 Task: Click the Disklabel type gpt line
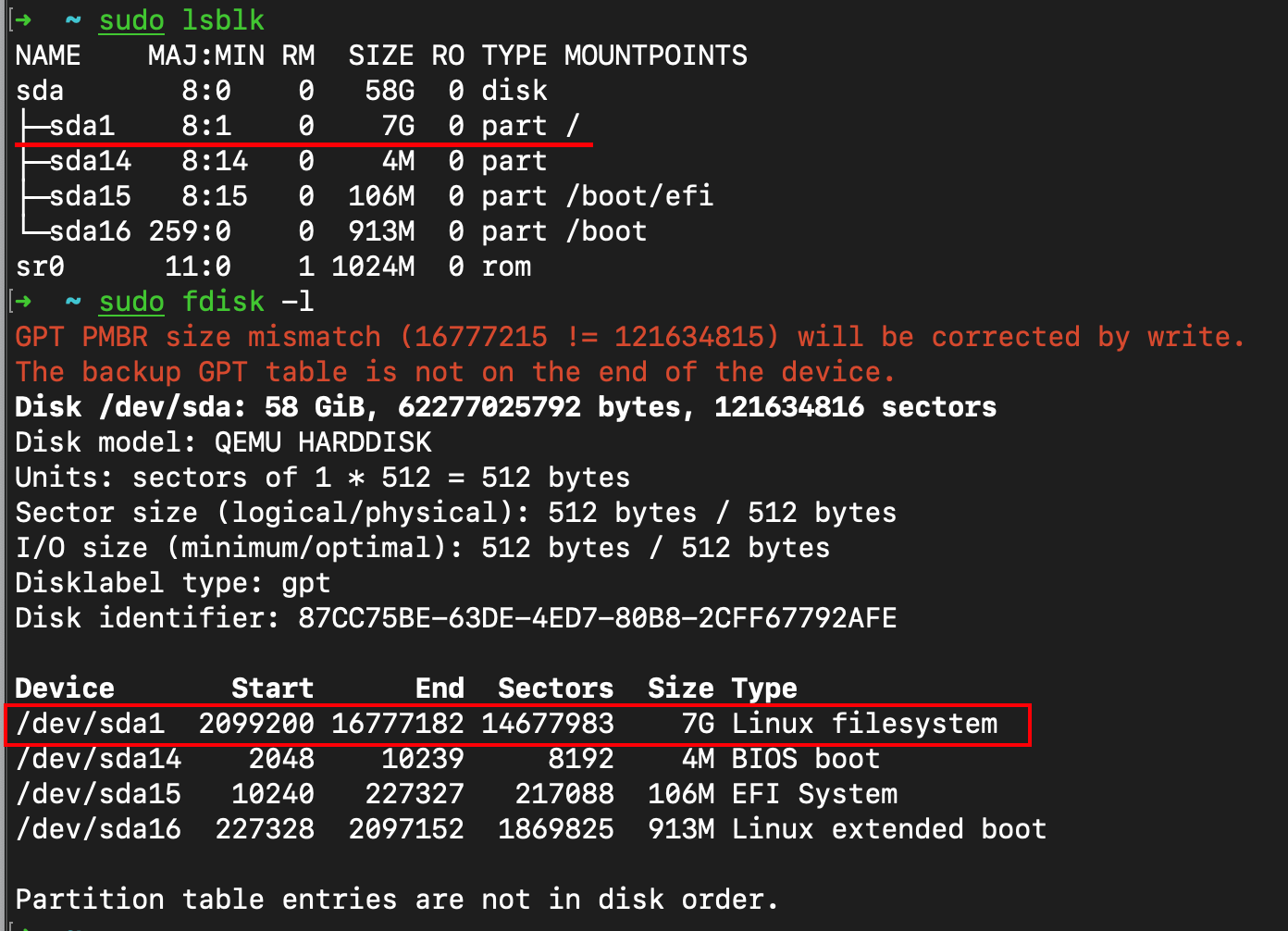tap(172, 583)
